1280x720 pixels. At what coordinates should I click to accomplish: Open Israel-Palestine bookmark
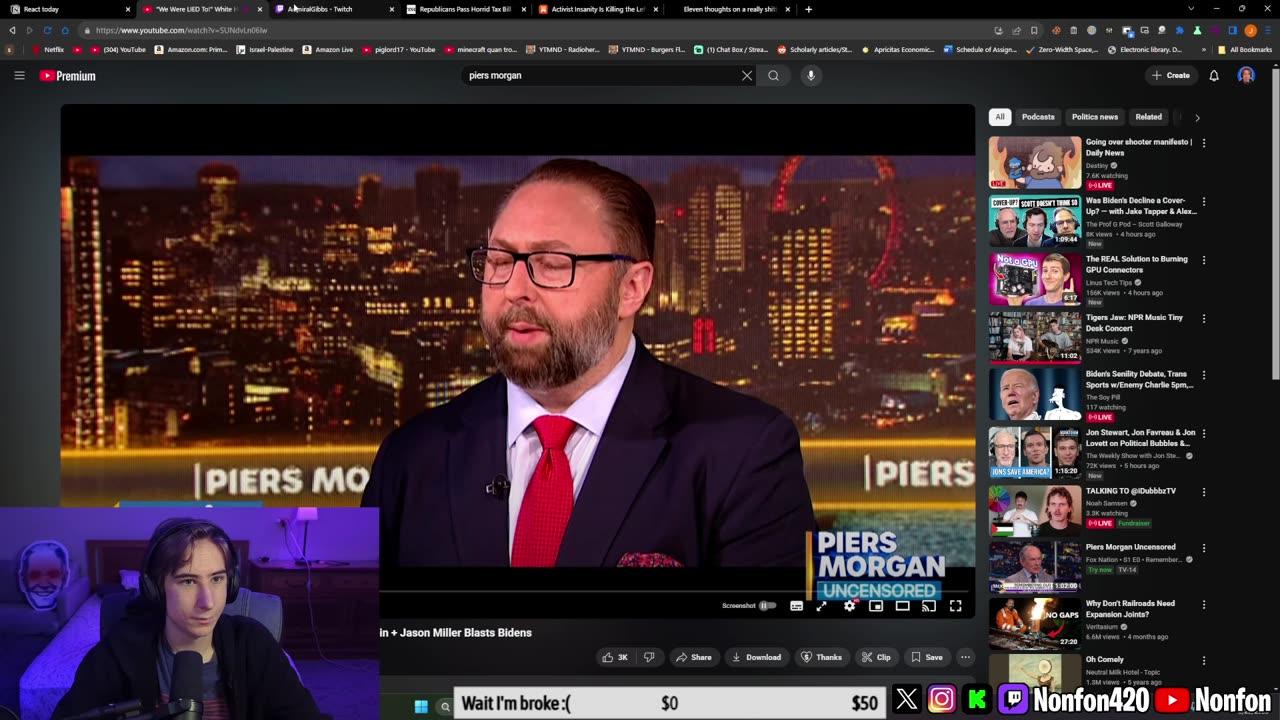[x=265, y=49]
